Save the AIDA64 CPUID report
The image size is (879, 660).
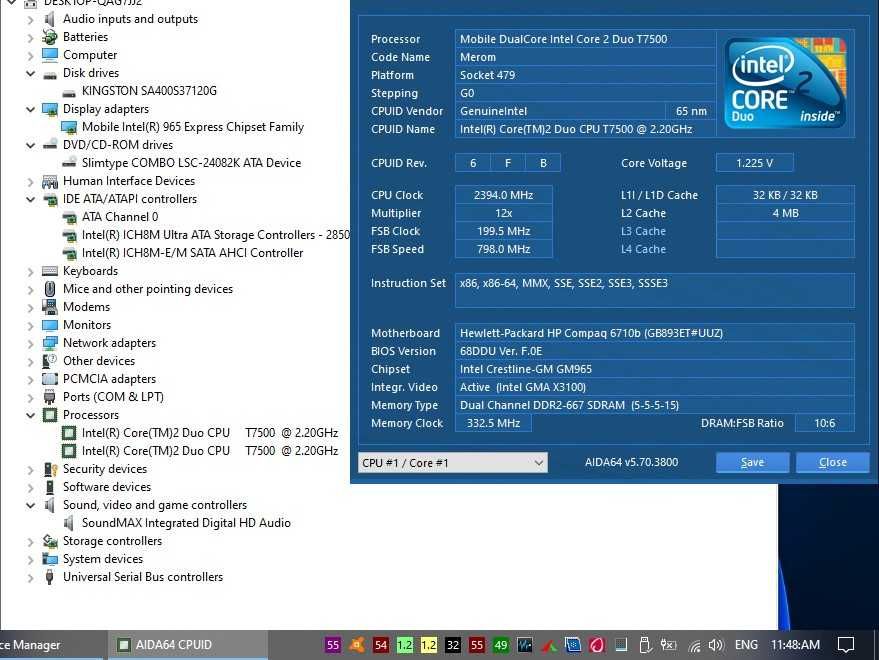[752, 463]
